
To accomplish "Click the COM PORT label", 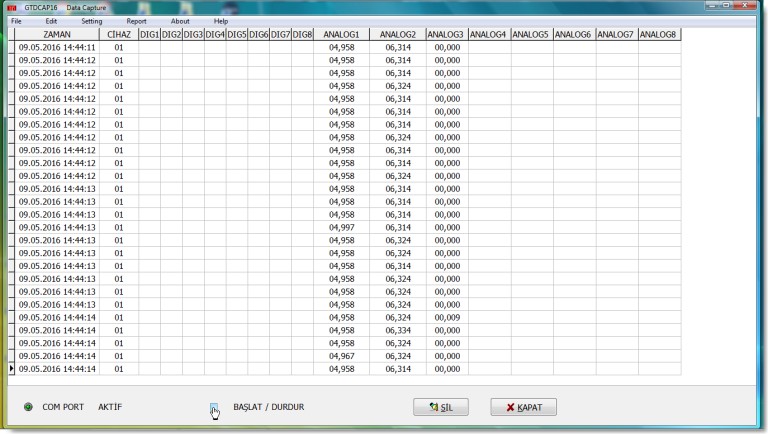I will pos(63,407).
